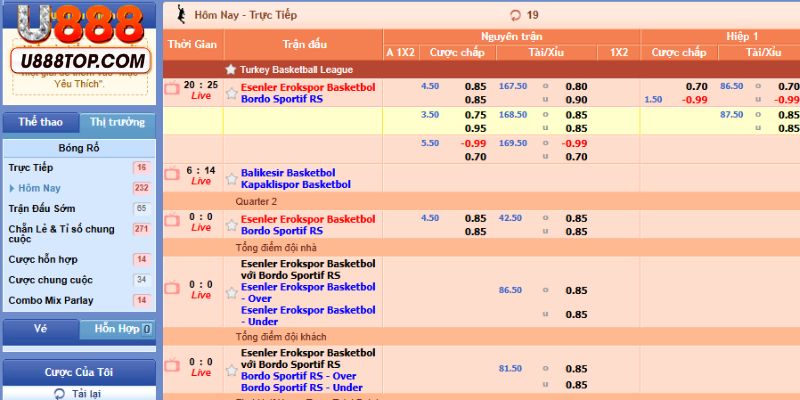Toggle the Turkey Basketball League favorite star

coord(231,70)
